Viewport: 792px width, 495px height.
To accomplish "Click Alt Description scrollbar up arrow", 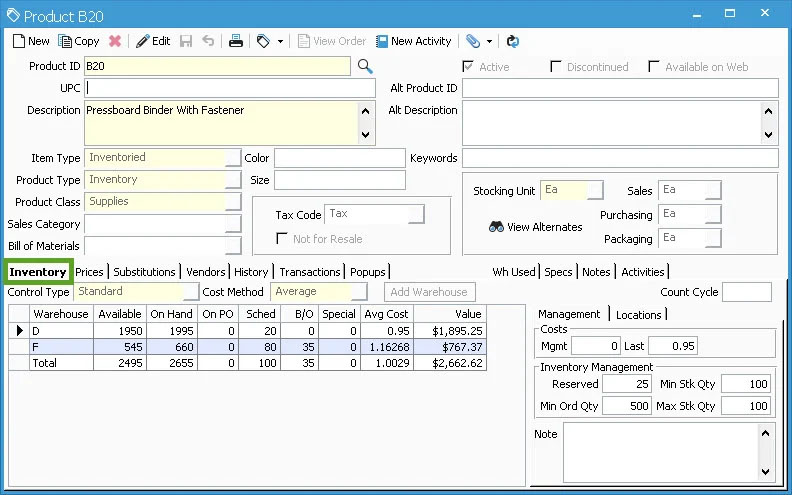I will (x=768, y=111).
